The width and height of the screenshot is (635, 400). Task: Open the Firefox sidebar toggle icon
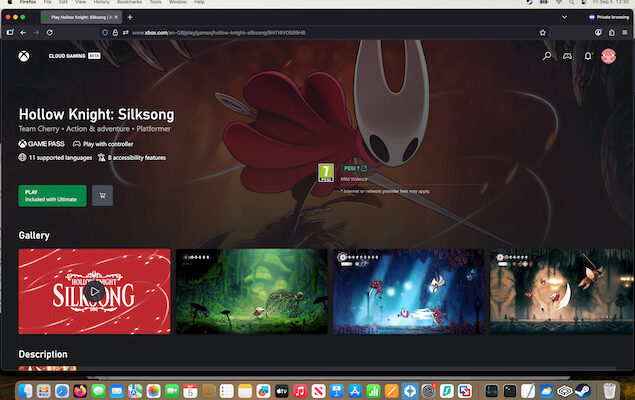(10, 32)
